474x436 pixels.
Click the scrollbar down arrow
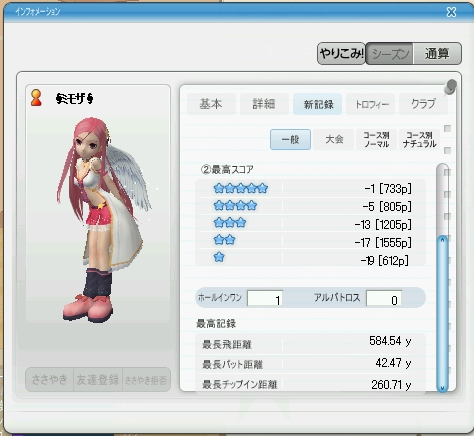click(x=443, y=388)
